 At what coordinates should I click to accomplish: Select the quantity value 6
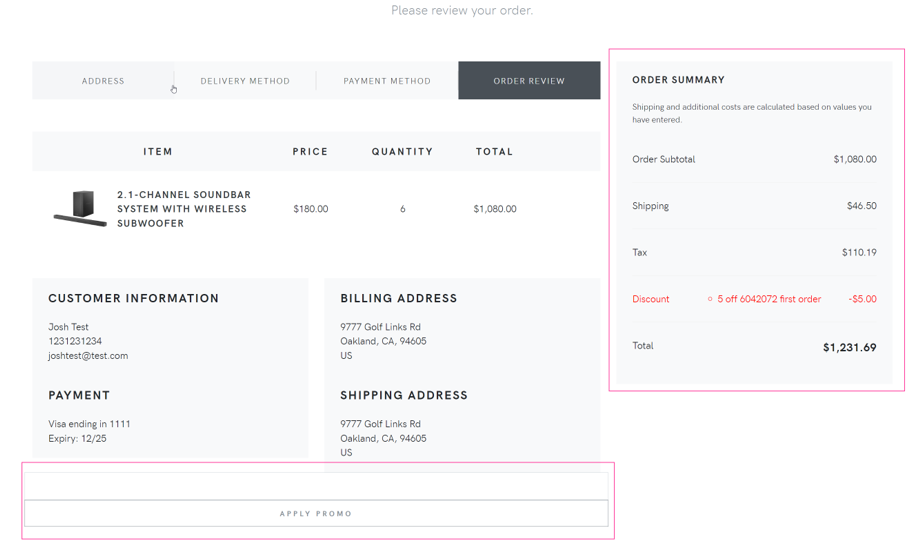[x=402, y=209]
